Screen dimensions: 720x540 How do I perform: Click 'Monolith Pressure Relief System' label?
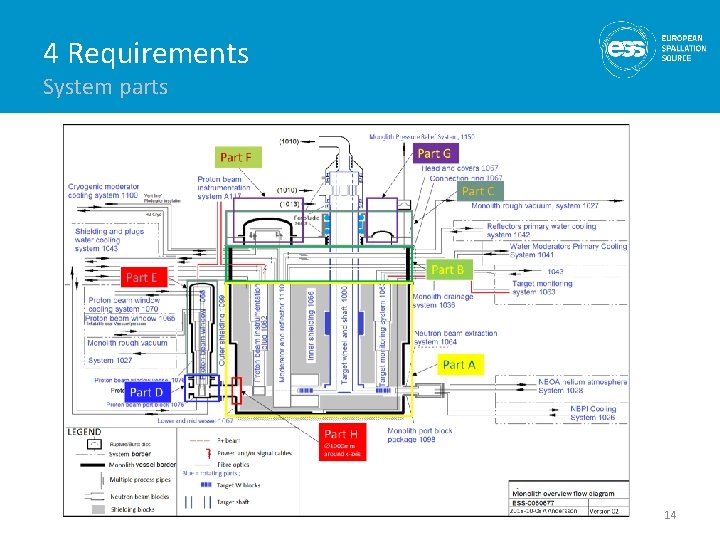422,136
